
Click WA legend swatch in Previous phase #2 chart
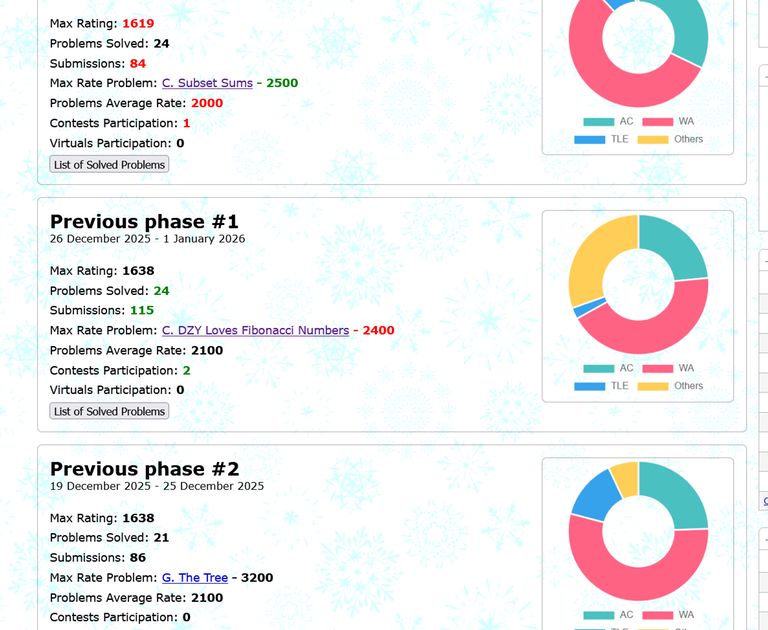[657, 615]
